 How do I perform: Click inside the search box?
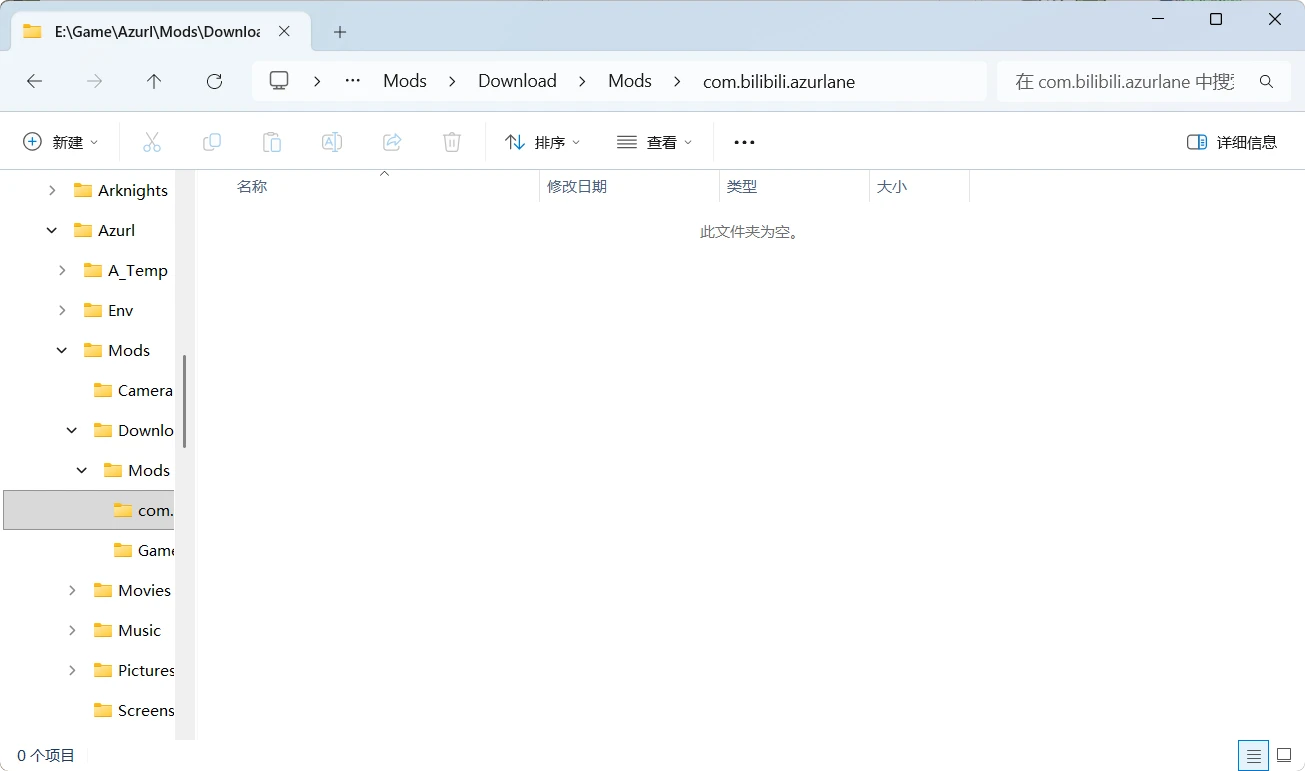(x=1120, y=81)
